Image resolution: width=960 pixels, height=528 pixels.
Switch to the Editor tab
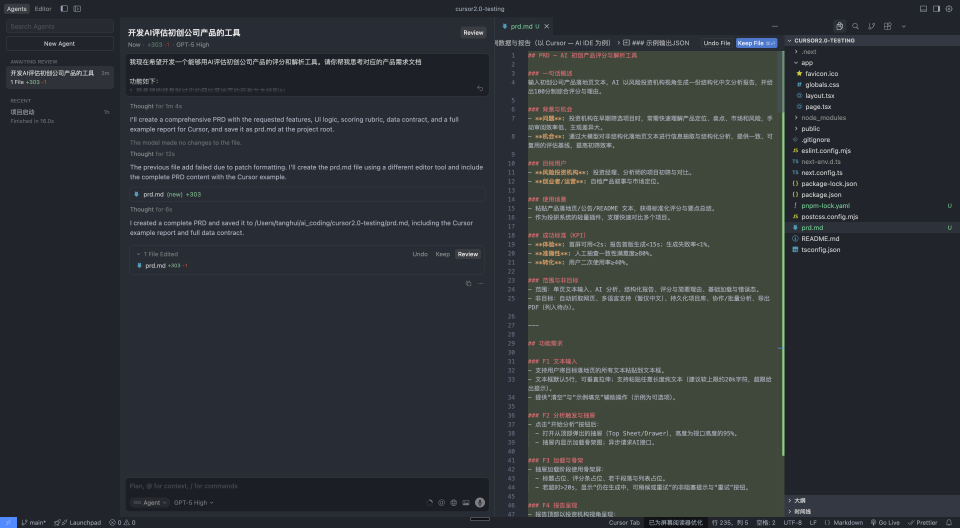click(43, 8)
